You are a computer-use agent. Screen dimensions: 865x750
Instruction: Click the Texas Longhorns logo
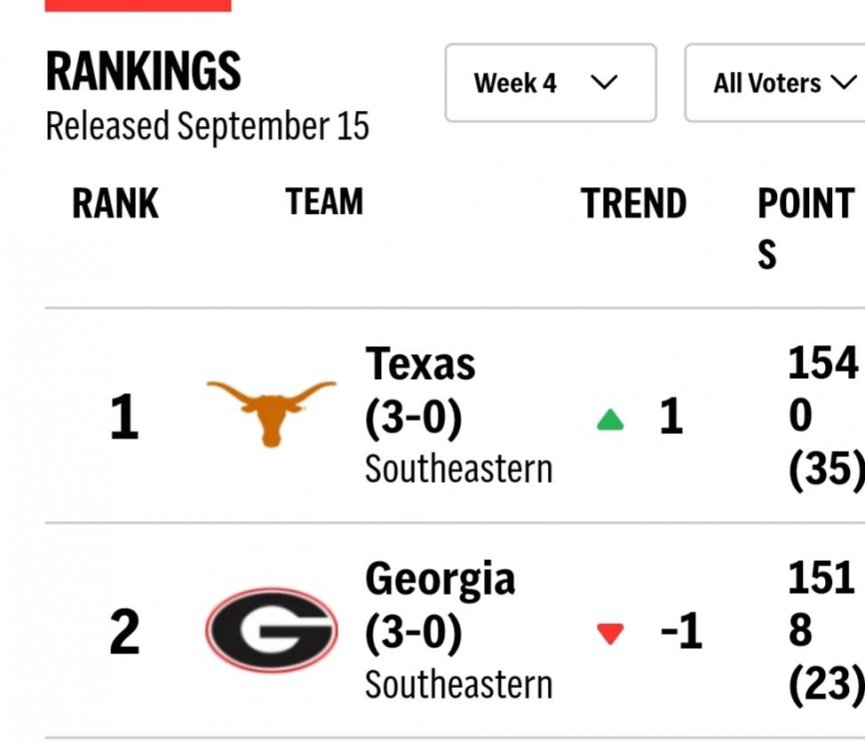click(x=271, y=411)
